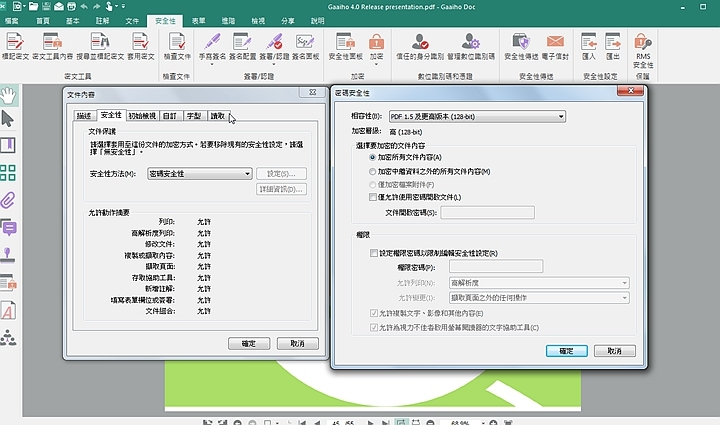Click the Print icon in quick access toolbar
This screenshot has width=720, height=425.
pos(72,6)
